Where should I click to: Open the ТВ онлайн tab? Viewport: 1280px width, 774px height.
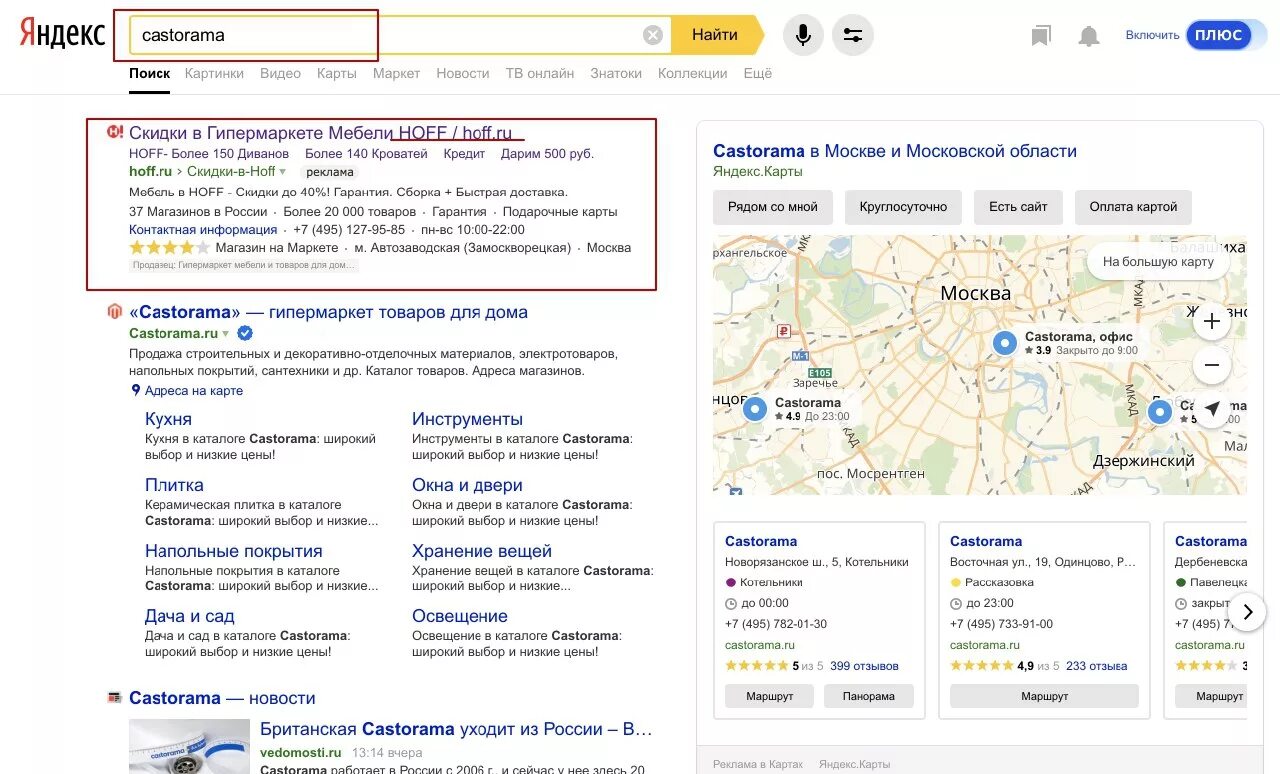pyautogui.click(x=540, y=73)
